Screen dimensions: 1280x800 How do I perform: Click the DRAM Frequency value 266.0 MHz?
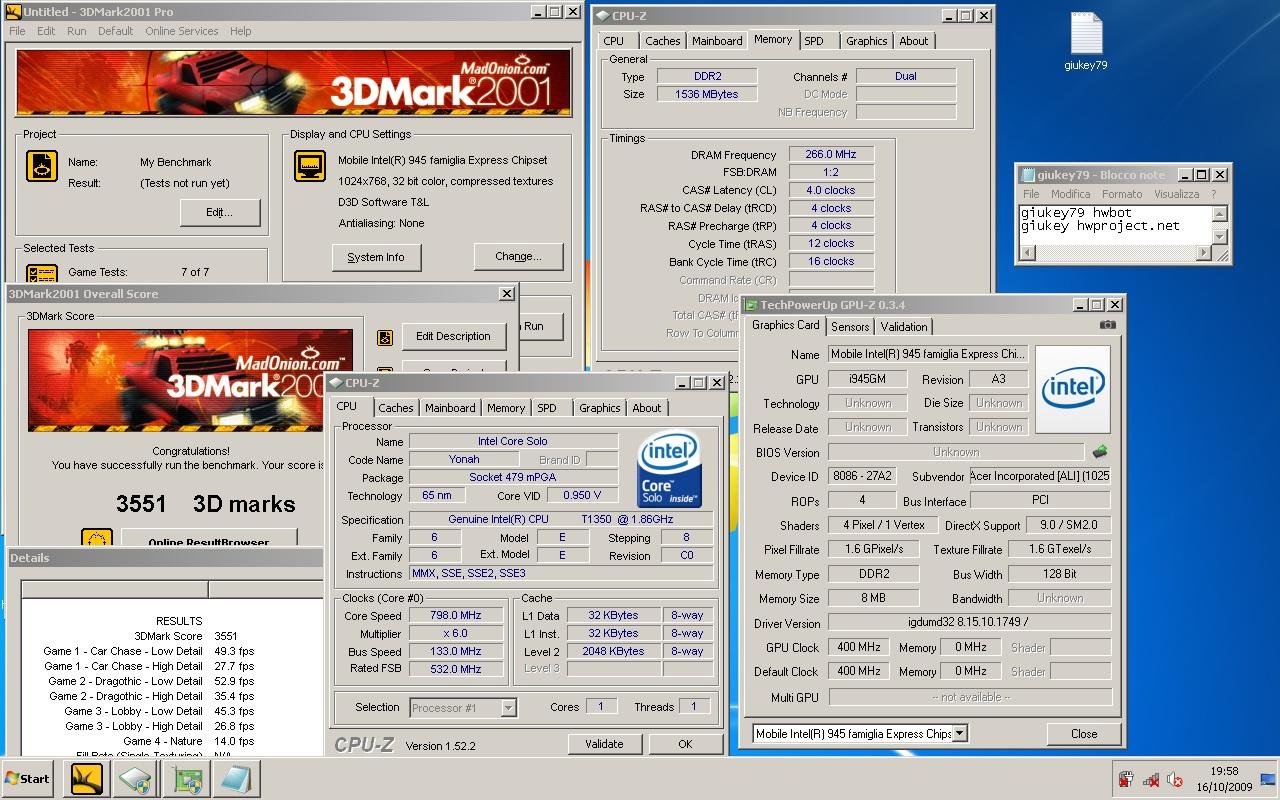[831, 154]
